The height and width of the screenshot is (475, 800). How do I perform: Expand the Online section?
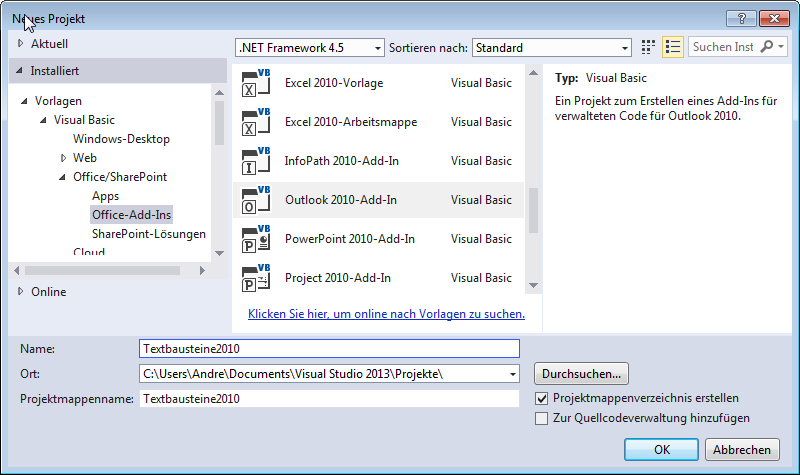tap(20, 291)
